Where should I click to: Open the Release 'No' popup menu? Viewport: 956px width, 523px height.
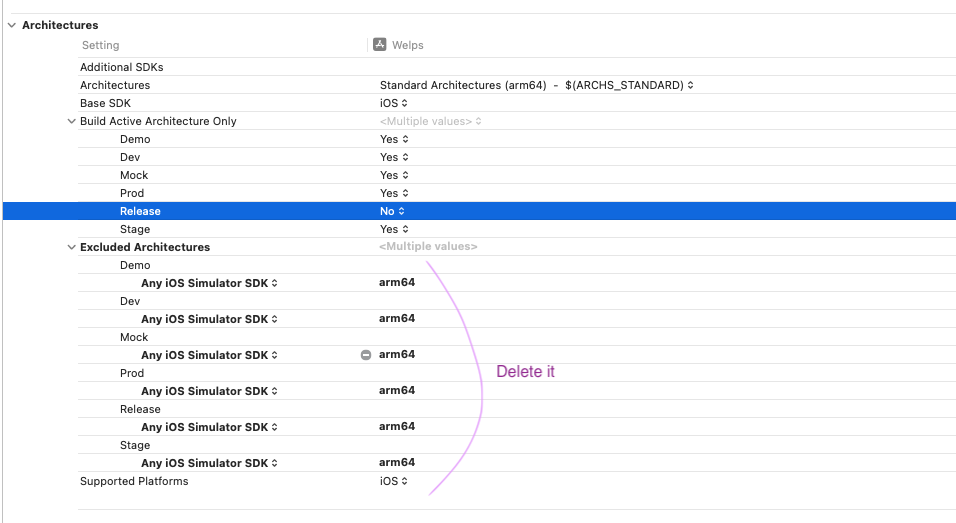point(393,212)
